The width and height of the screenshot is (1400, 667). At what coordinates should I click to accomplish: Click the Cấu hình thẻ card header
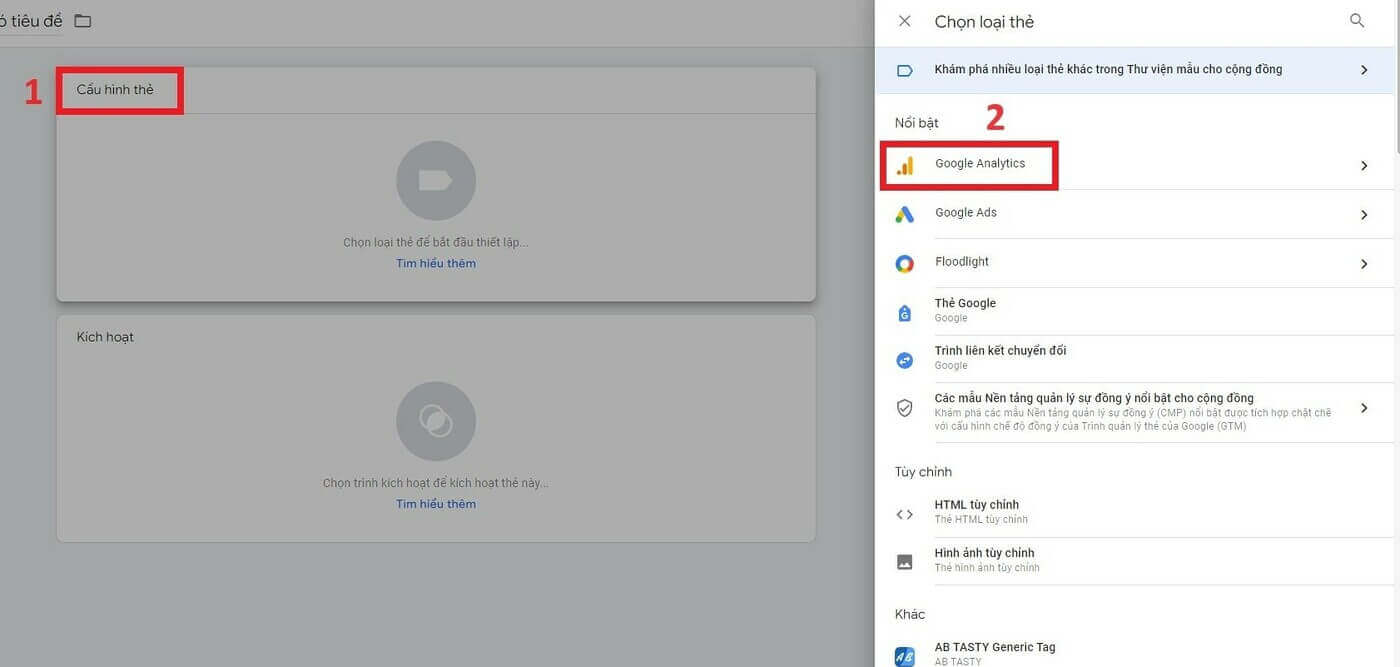click(x=436, y=90)
